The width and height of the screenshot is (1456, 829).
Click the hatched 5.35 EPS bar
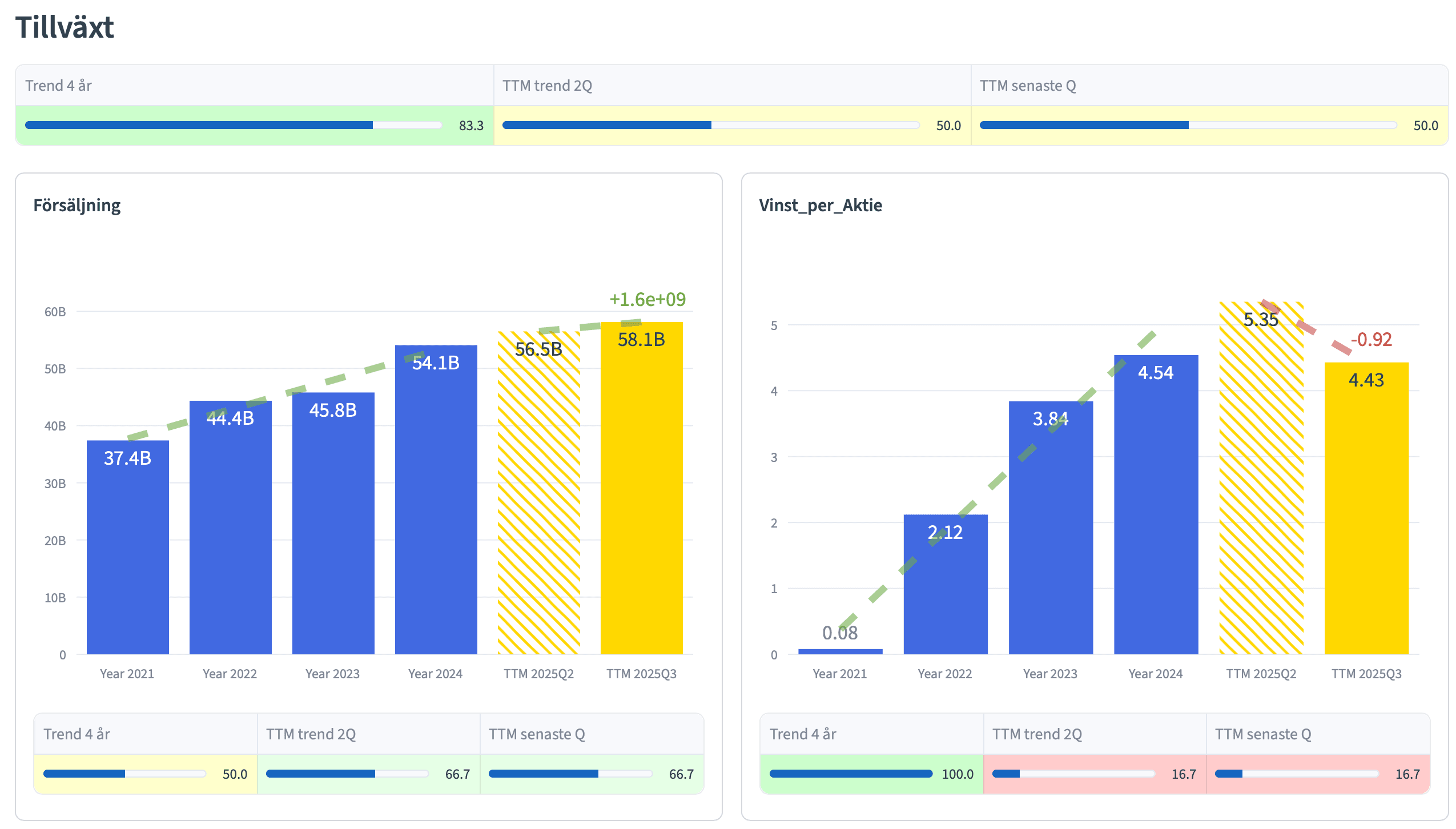click(1261, 478)
